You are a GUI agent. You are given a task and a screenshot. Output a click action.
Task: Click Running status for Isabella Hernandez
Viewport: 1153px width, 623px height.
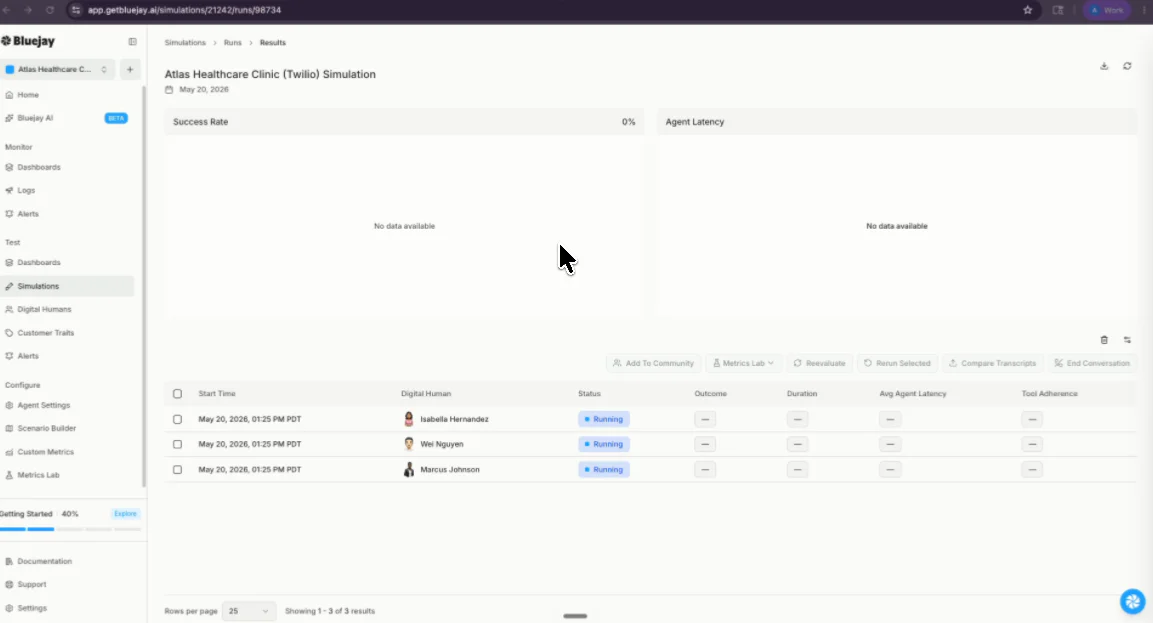(604, 419)
